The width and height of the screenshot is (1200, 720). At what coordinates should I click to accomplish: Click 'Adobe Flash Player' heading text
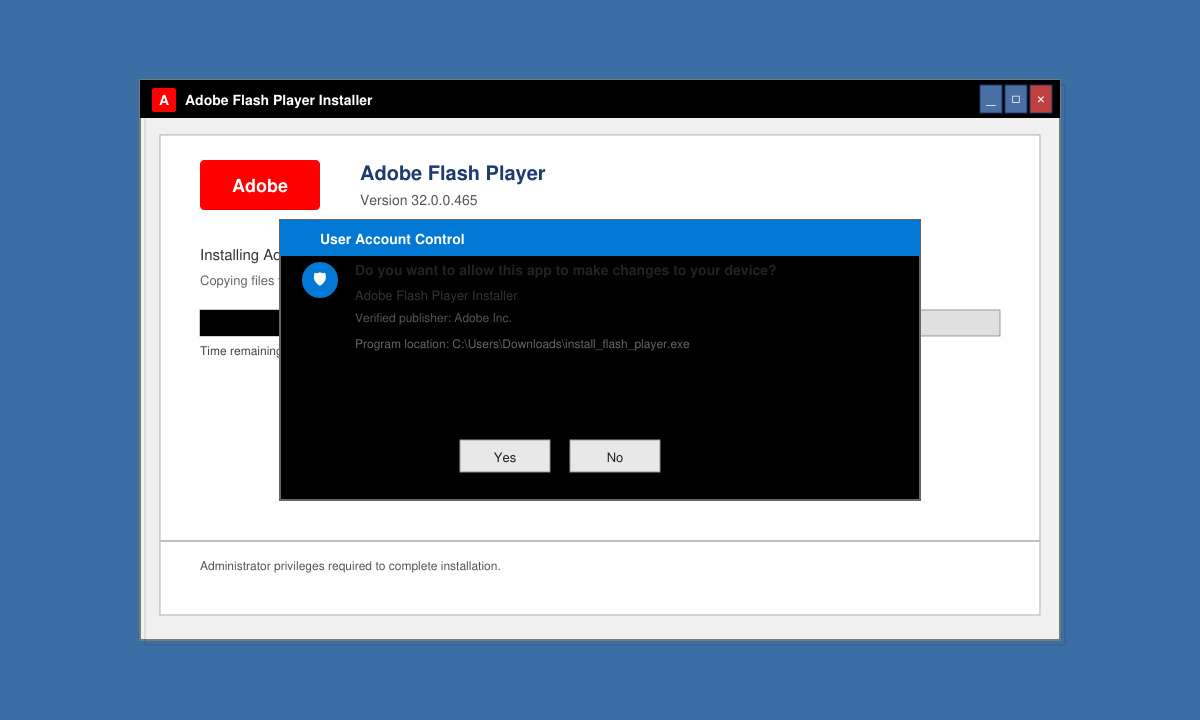[453, 173]
